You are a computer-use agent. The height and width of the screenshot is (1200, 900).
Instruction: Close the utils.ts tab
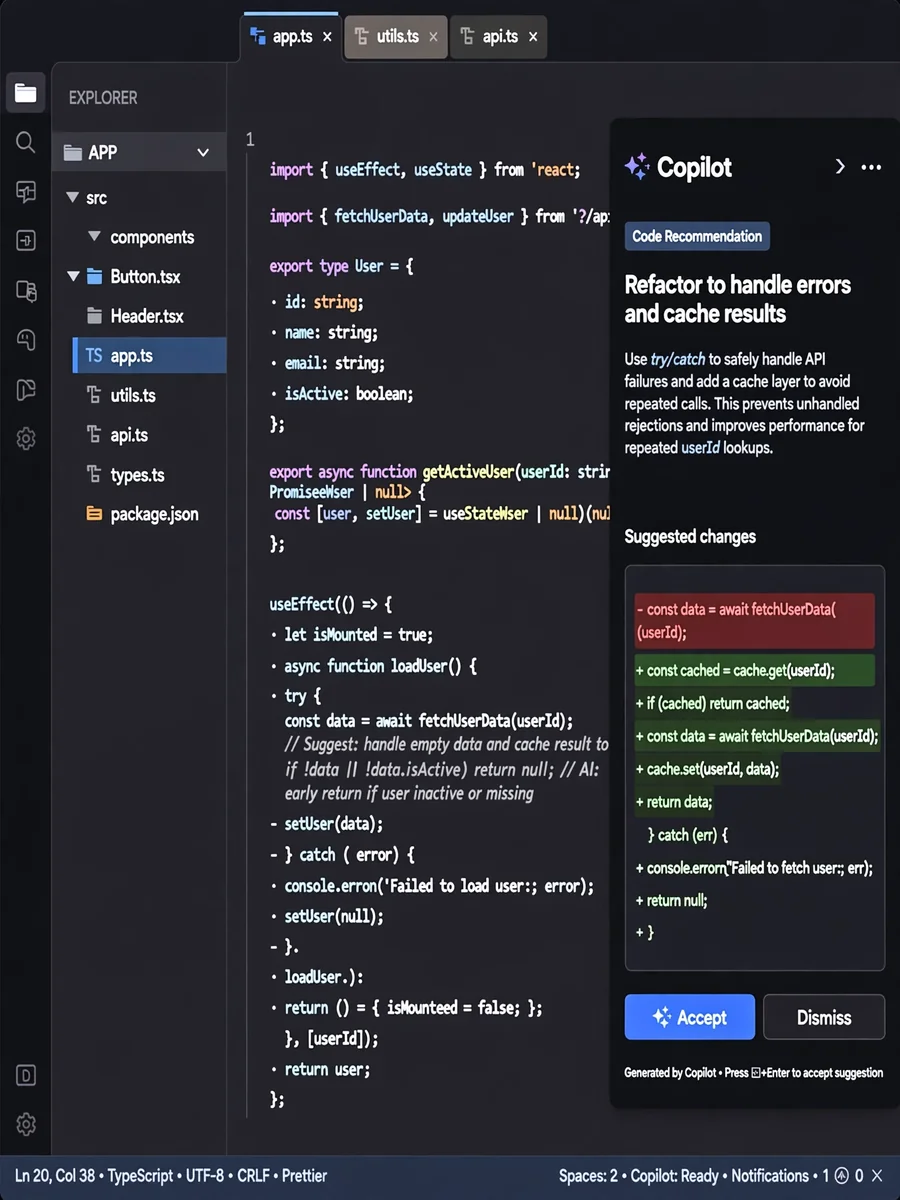pyautogui.click(x=433, y=37)
